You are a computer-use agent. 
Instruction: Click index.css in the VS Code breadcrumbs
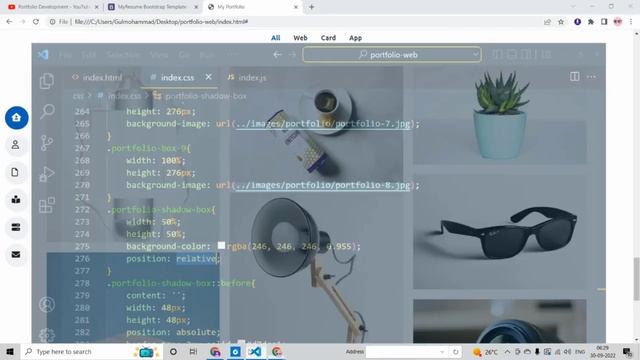(124, 96)
